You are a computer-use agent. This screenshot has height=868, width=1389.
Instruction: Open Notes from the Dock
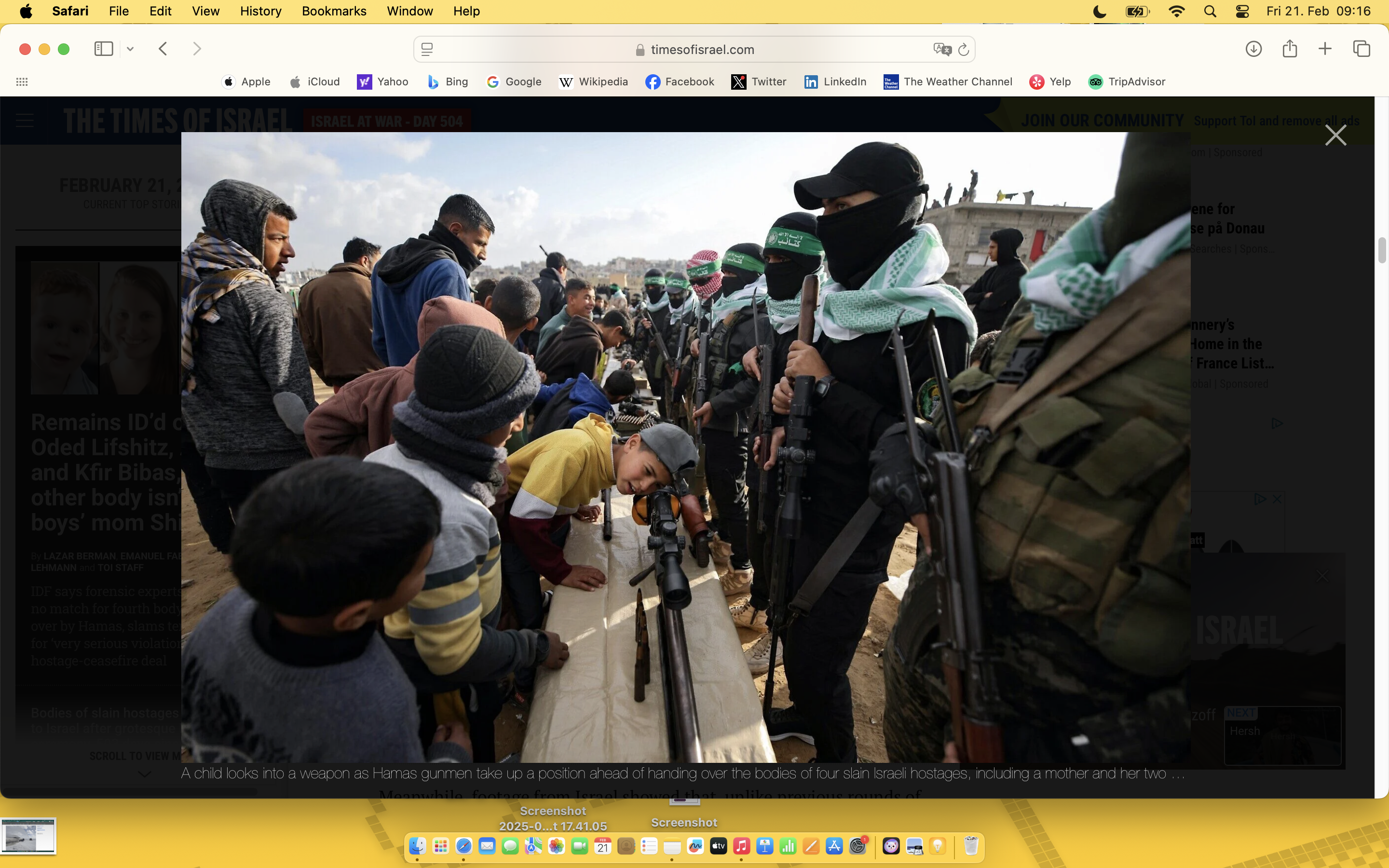point(672,846)
